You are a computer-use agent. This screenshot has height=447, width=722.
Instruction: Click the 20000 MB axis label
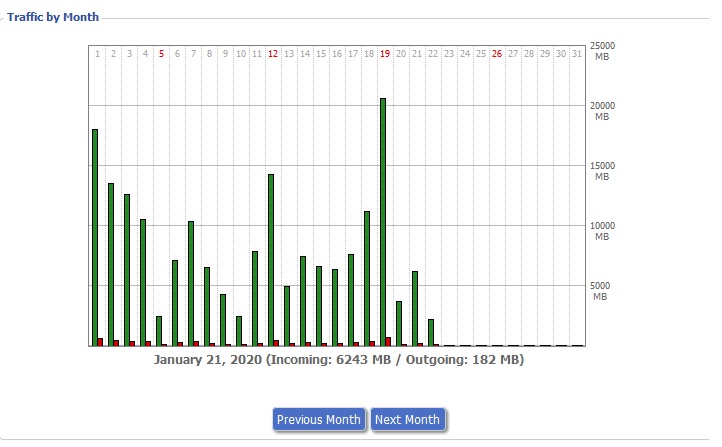602,111
